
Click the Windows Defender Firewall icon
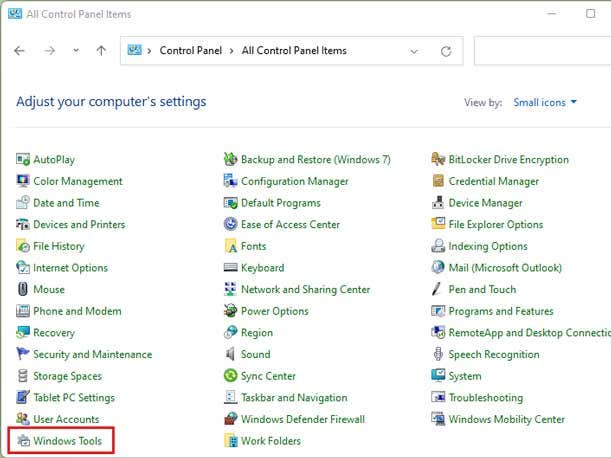pyautogui.click(x=231, y=419)
